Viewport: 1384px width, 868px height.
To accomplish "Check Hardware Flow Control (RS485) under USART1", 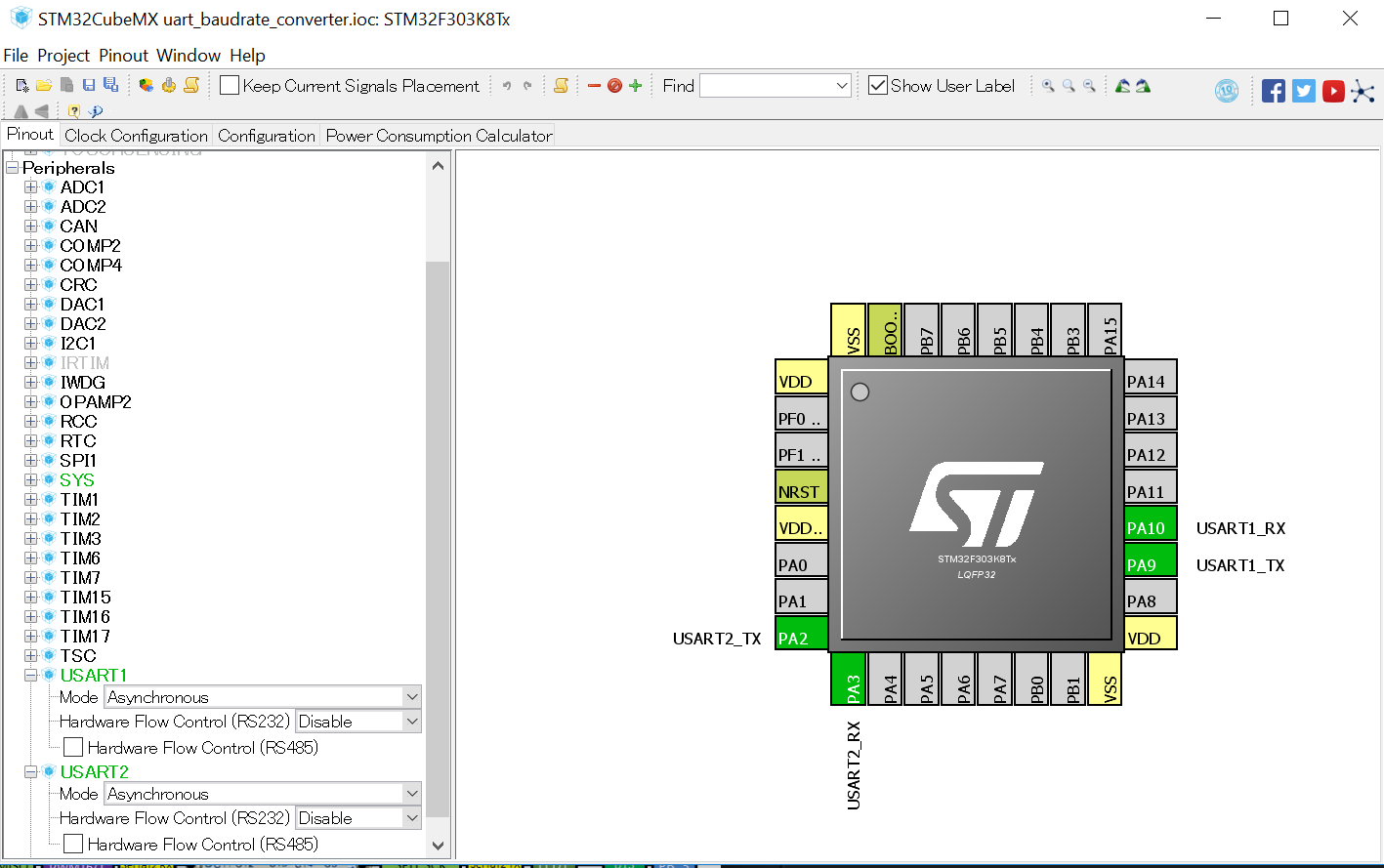I will 72,747.
